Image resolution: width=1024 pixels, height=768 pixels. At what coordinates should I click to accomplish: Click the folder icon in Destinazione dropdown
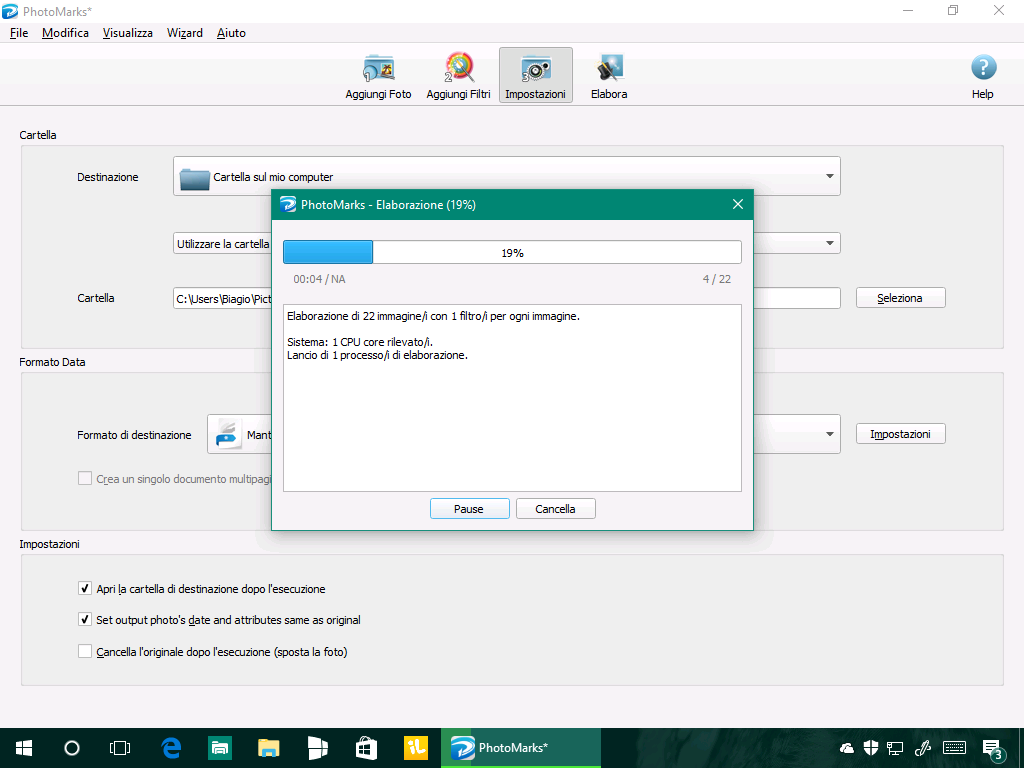coord(194,178)
